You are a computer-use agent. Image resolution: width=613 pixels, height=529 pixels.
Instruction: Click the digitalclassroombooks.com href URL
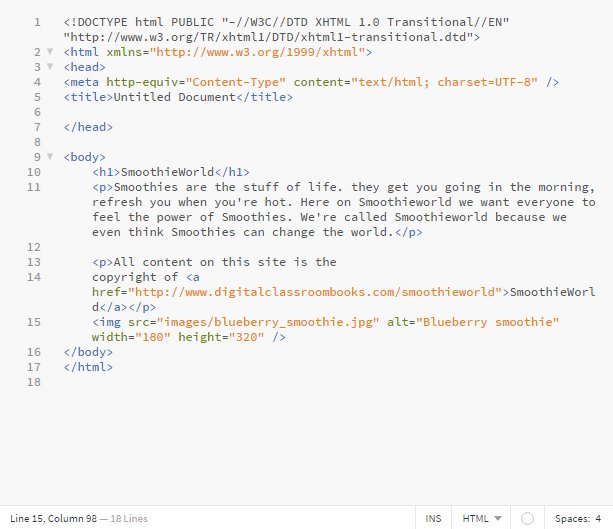pyautogui.click(x=315, y=292)
